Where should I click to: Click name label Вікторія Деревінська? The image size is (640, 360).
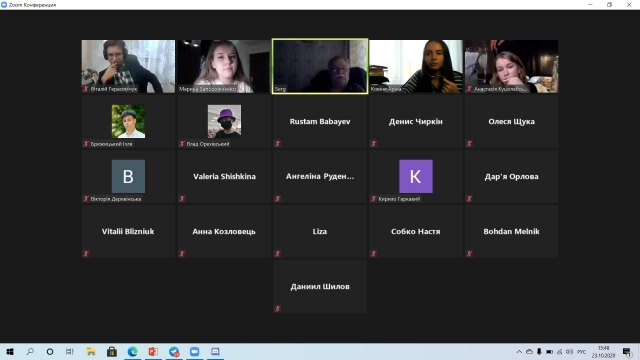116,199
